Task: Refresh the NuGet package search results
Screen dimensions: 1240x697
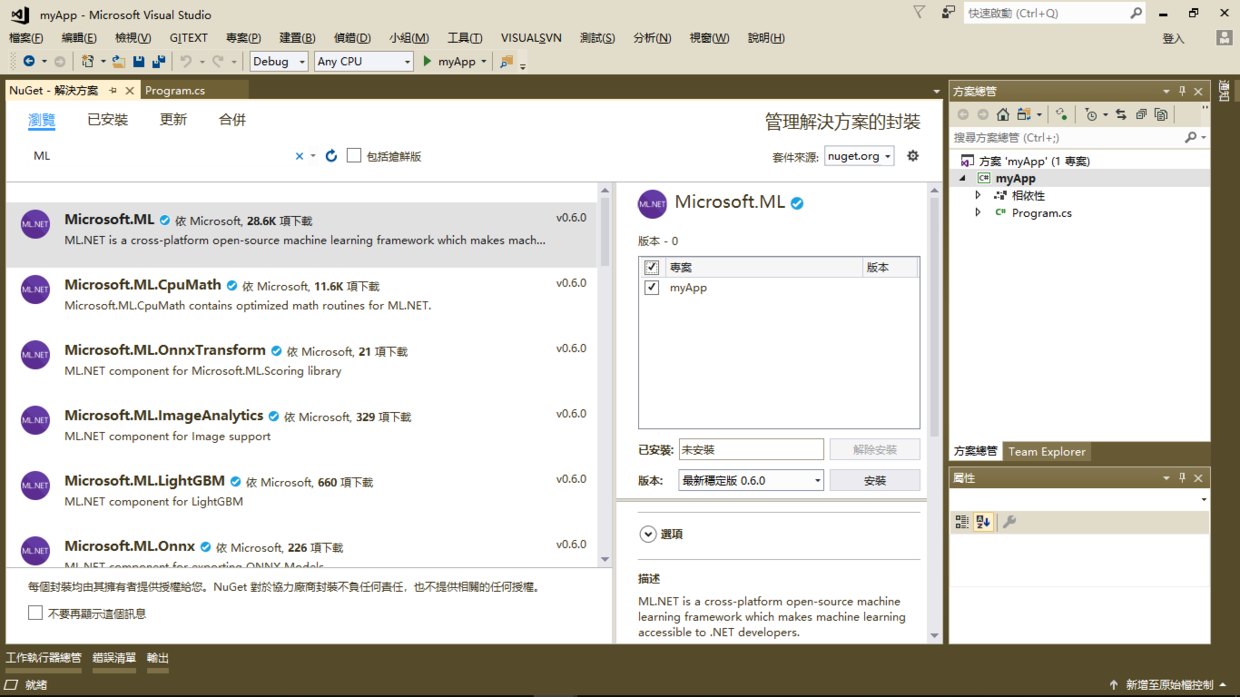Action: 331,156
